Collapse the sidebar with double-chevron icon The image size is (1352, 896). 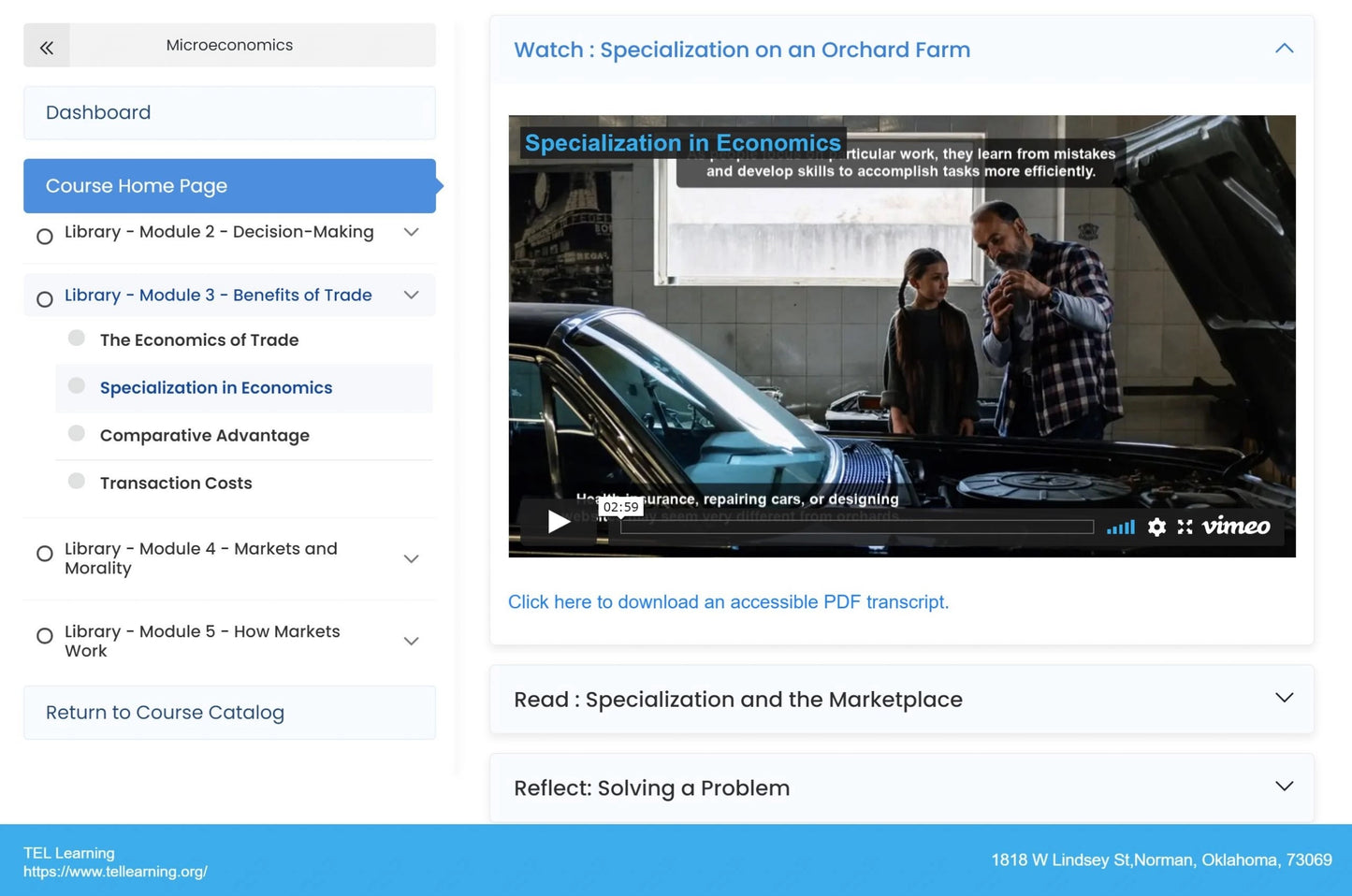[x=47, y=47]
